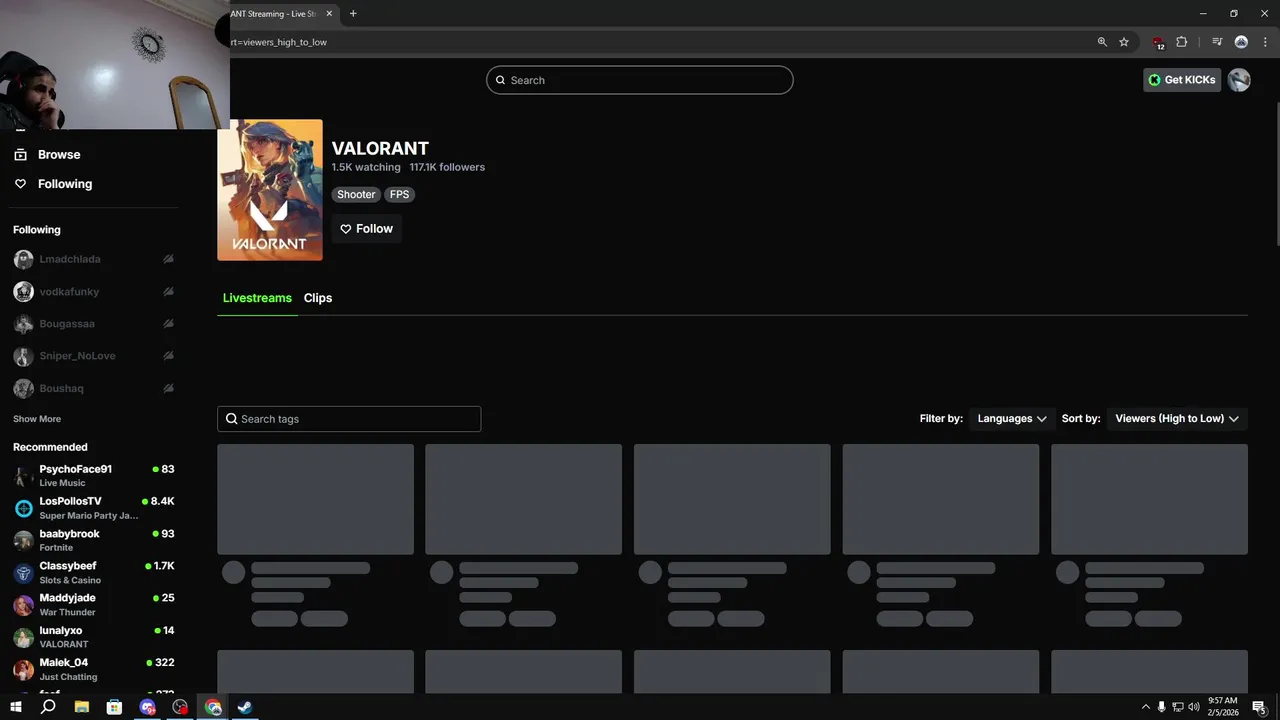Open Steam from the taskbar

(x=245, y=707)
